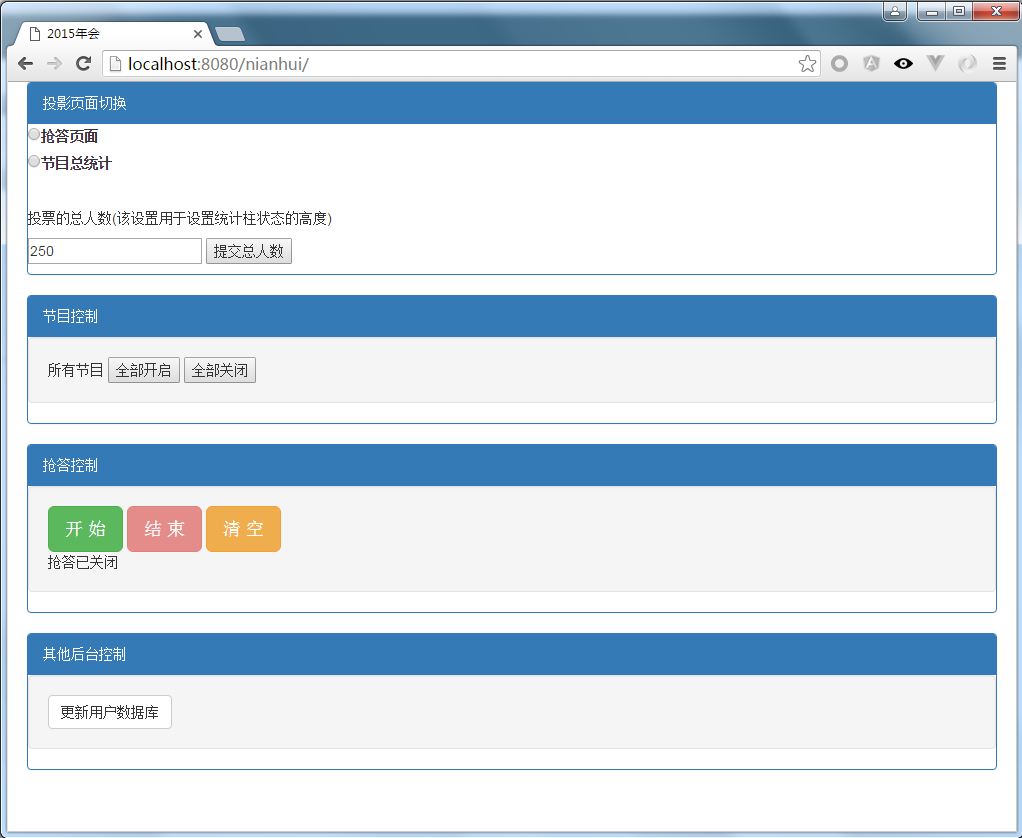This screenshot has height=838, width=1022.
Task: Click the Chrome user profile icon
Action: point(895,11)
